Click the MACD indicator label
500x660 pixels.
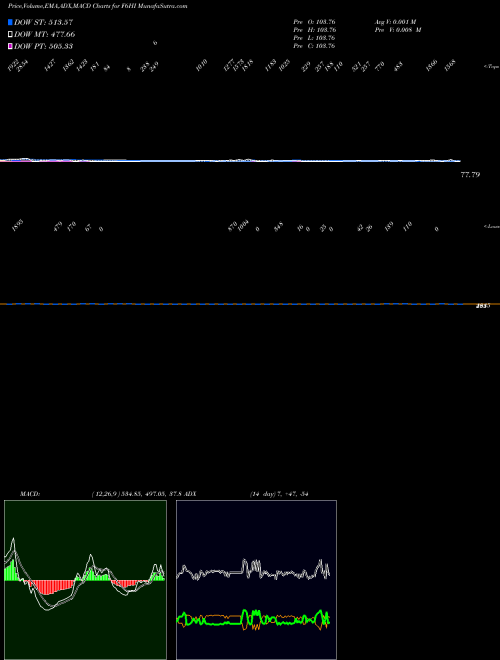[30, 494]
